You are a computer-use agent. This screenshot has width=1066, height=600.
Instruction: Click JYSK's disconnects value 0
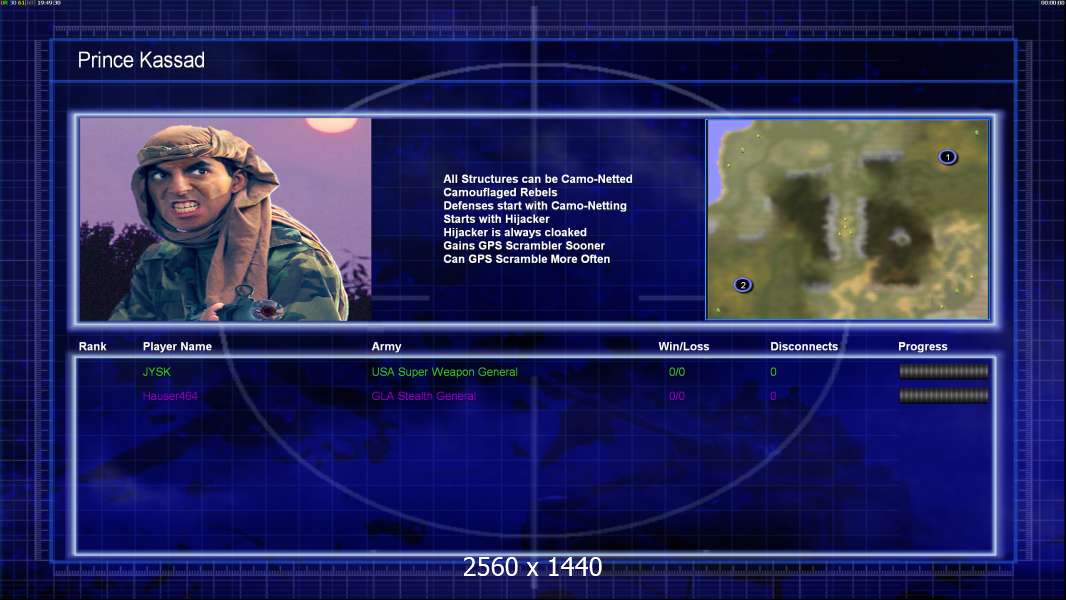(773, 372)
